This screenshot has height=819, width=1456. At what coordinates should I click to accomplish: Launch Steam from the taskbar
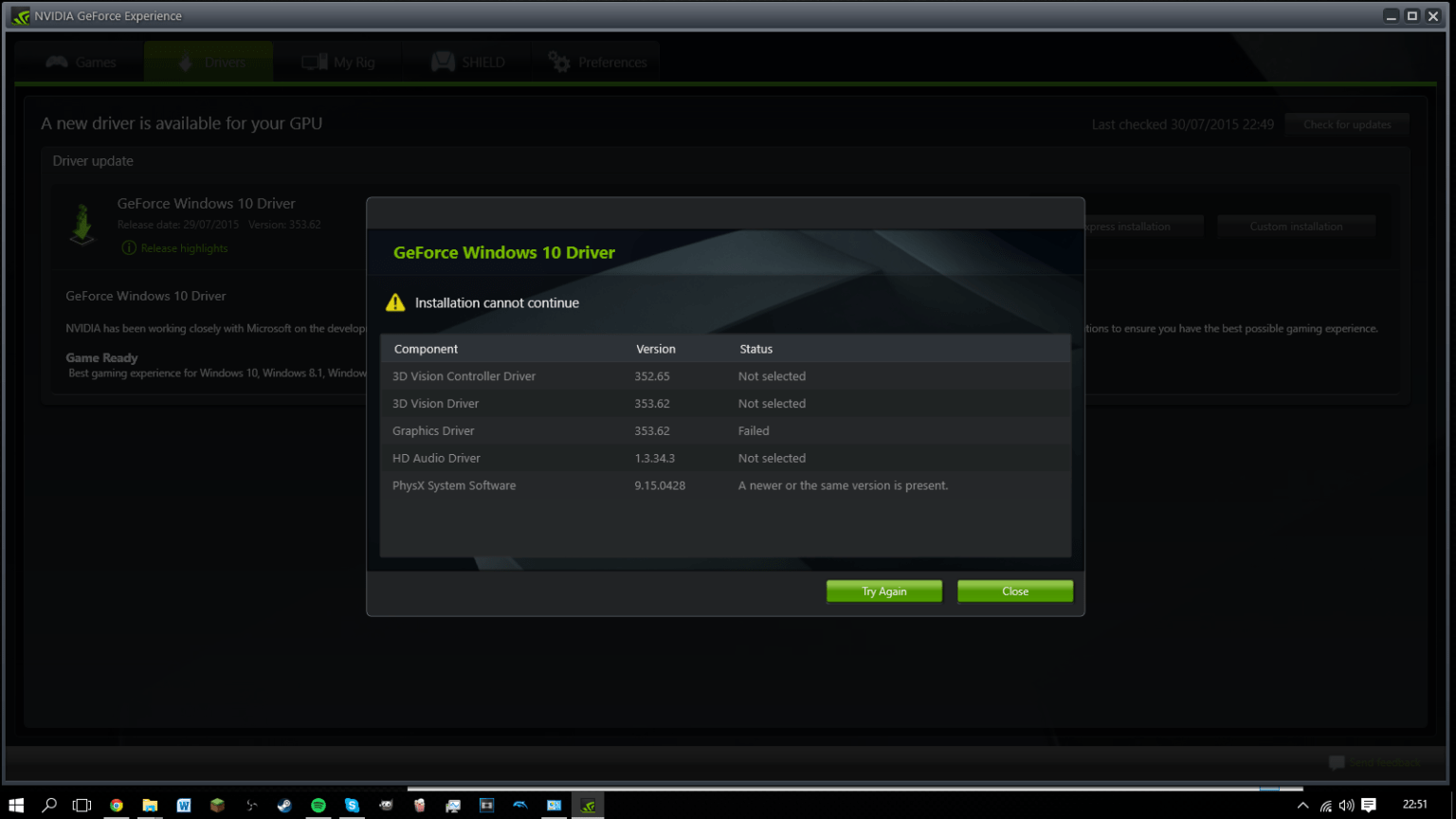282,805
